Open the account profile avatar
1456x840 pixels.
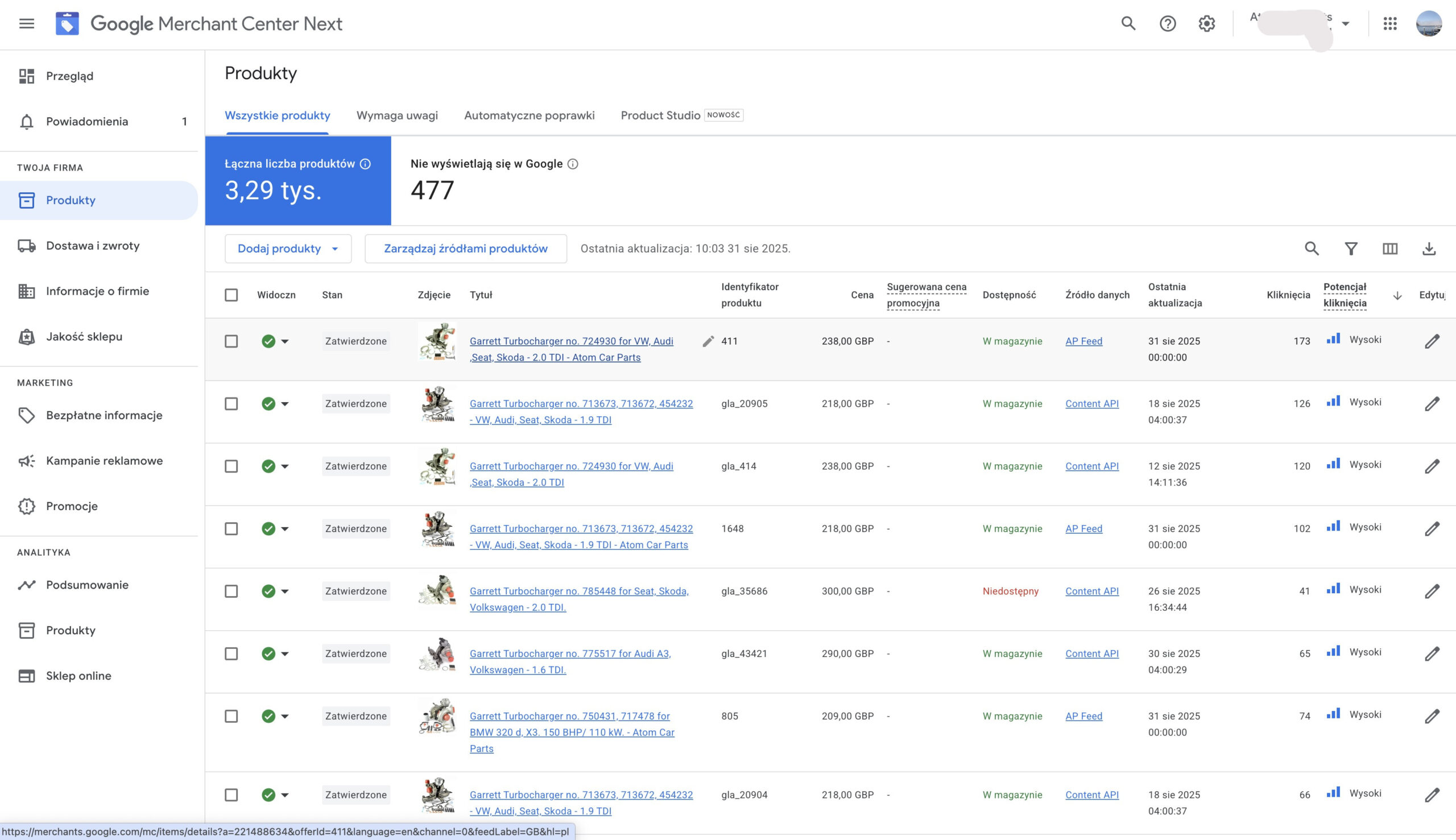pyautogui.click(x=1429, y=24)
